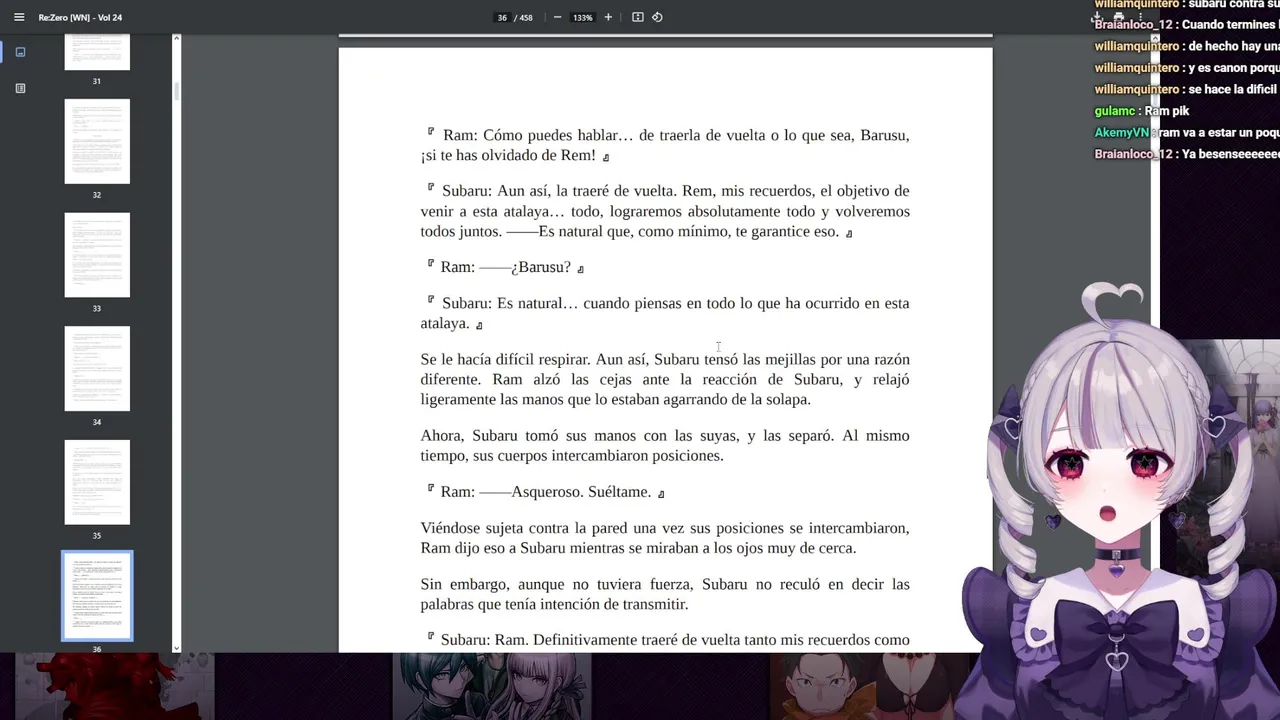This screenshot has height=720, width=1280.
Task: Open page 35 thumbnail
Action: click(x=97, y=482)
